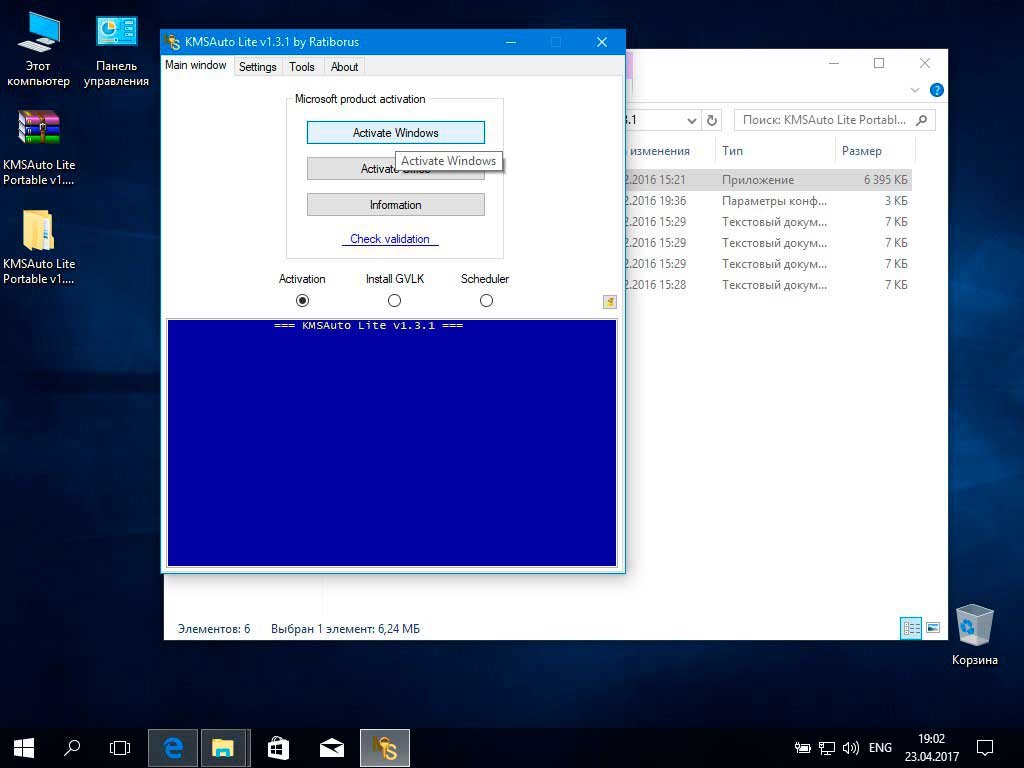Viewport: 1024px width, 768px height.
Task: Sort by the Тип column header
Action: (775, 151)
